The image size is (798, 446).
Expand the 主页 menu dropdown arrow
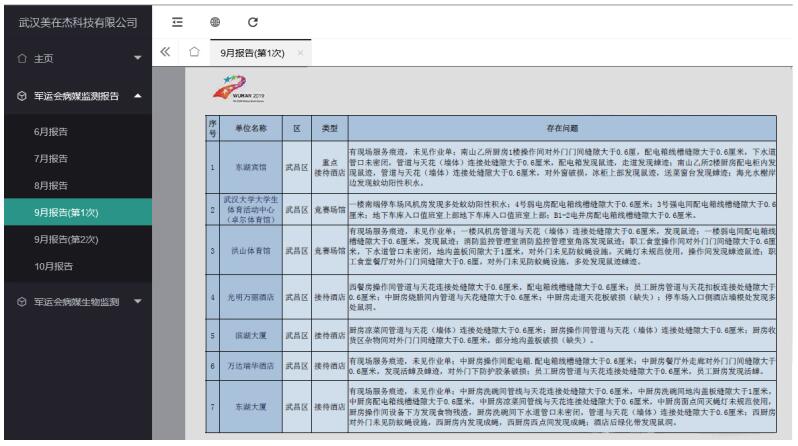coord(138,58)
